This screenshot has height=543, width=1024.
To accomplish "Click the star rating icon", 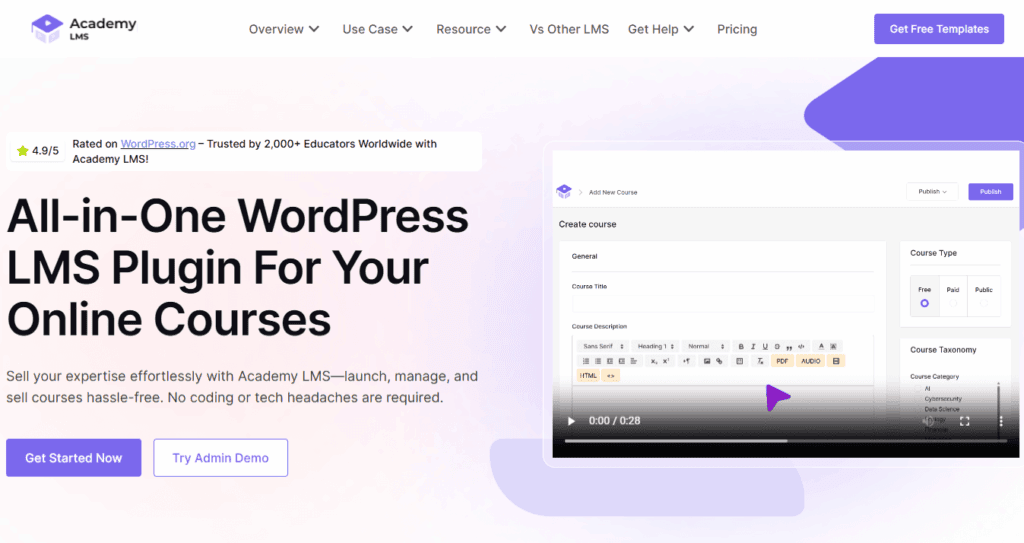I will 22,151.
